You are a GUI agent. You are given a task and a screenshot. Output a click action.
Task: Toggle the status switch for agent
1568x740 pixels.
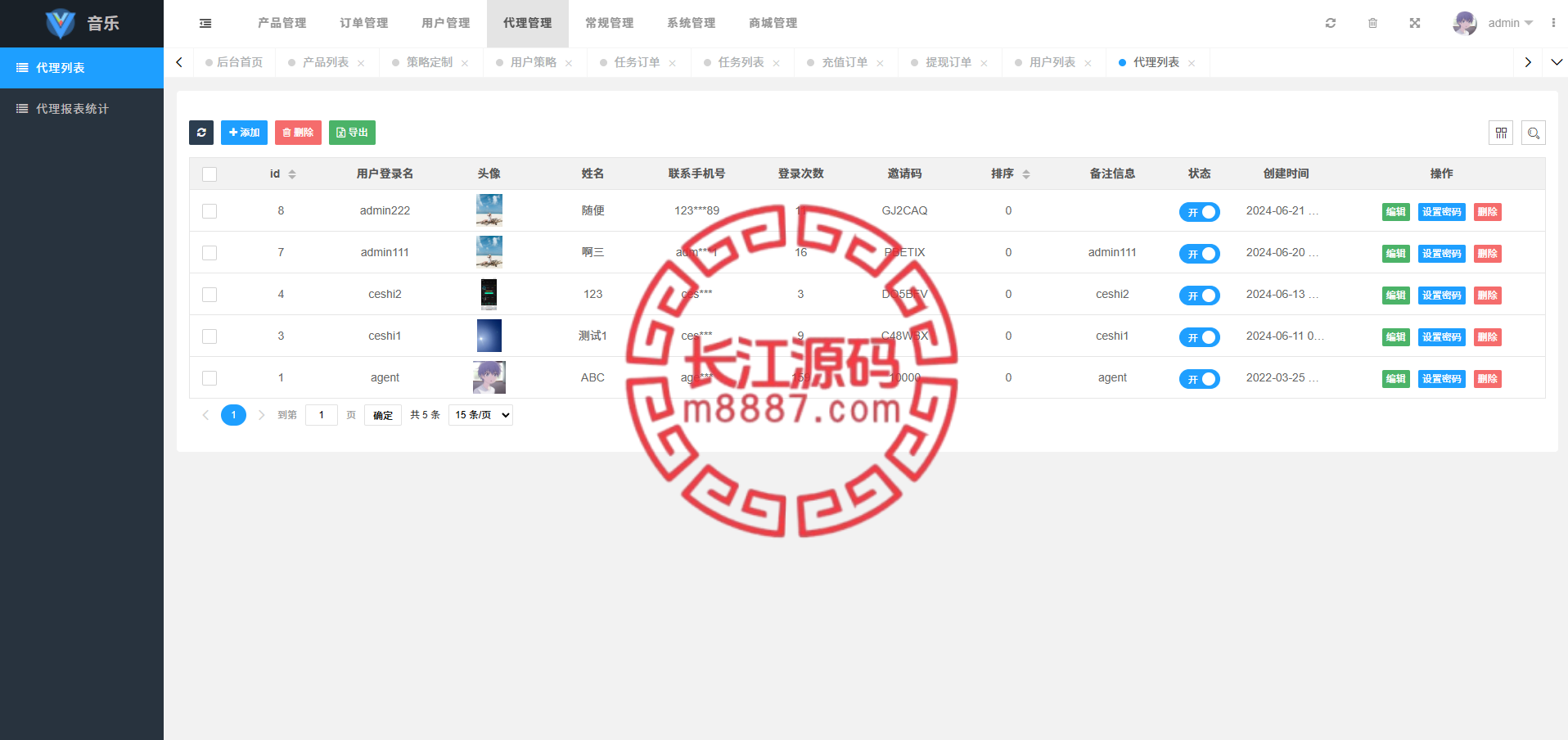[x=1200, y=379]
